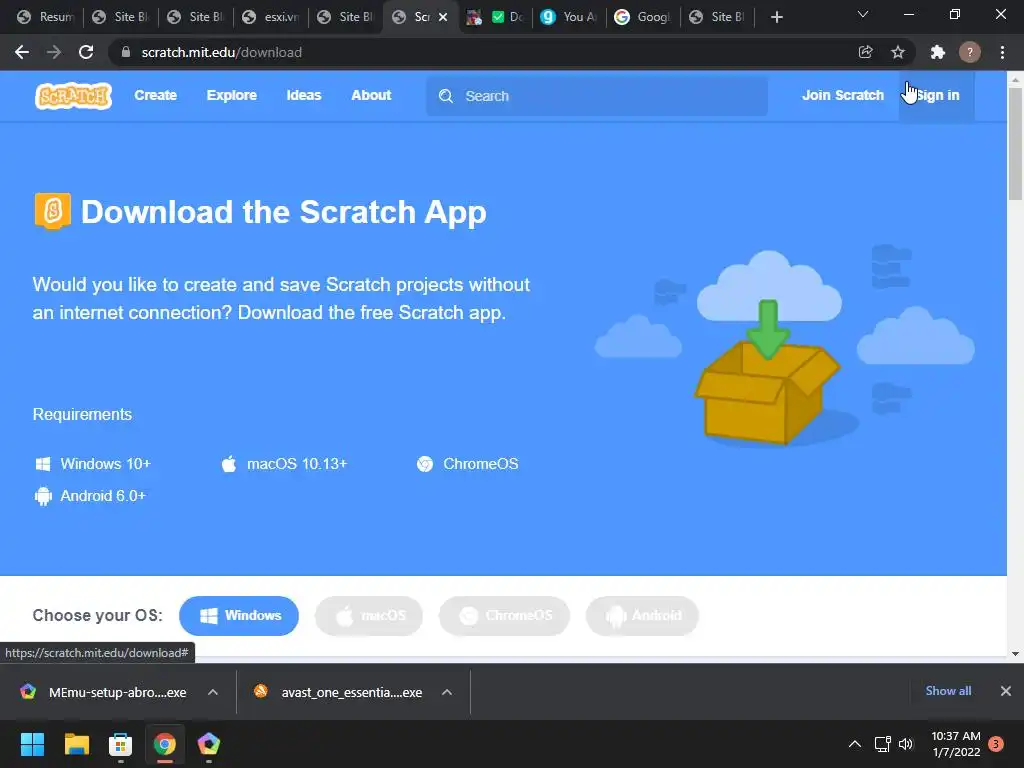Close the active Scratch tab
1024x768 pixels.
443,17
